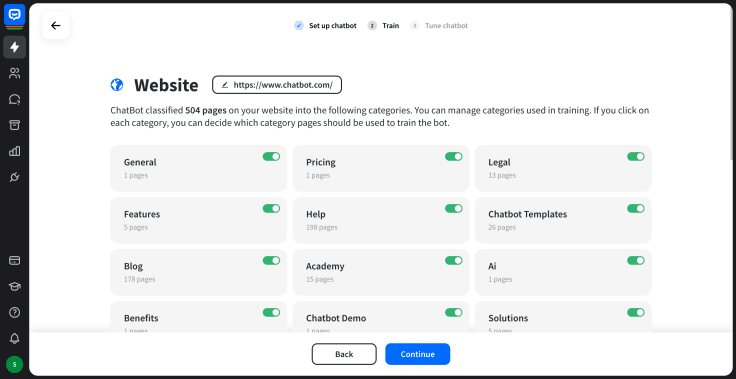The image size is (736, 379).
Task: Disable the Ai category toggle
Action: pyautogui.click(x=636, y=261)
